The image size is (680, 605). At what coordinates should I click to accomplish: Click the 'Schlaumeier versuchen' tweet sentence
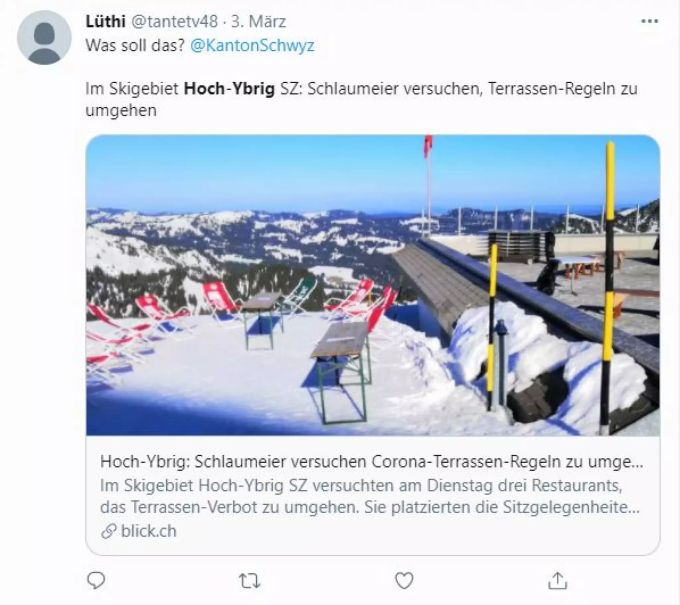[394, 88]
